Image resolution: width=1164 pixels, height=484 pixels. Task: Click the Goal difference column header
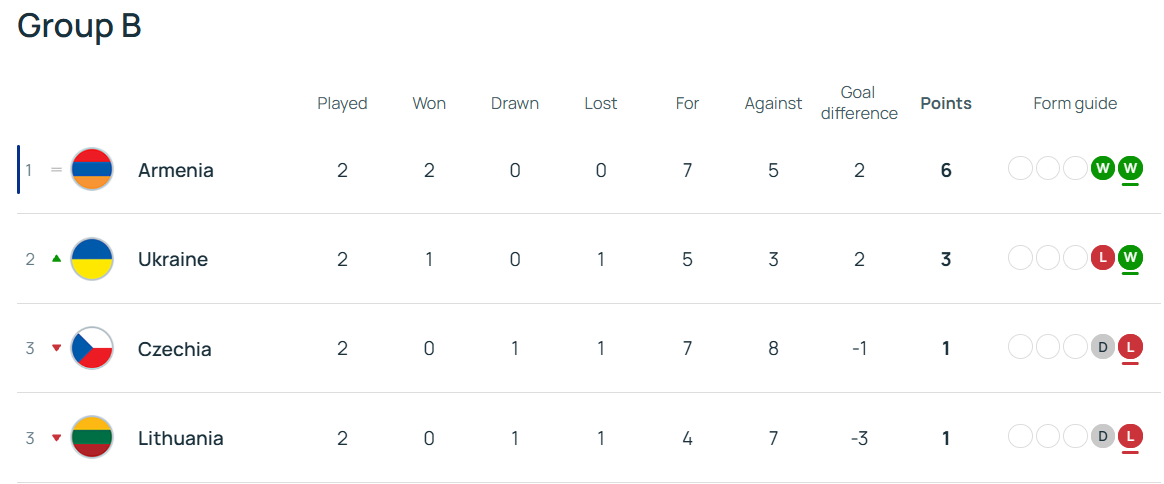[x=859, y=103]
